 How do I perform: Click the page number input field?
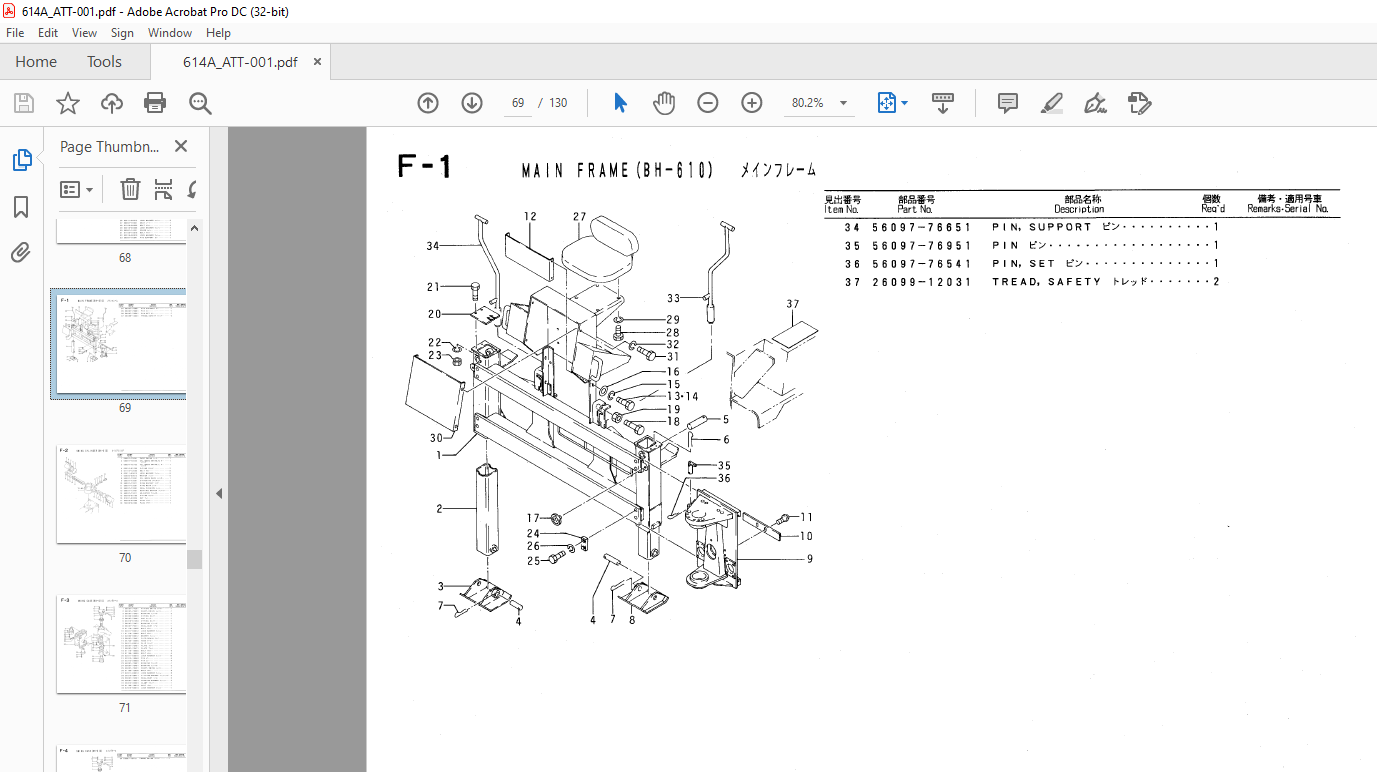tap(518, 103)
